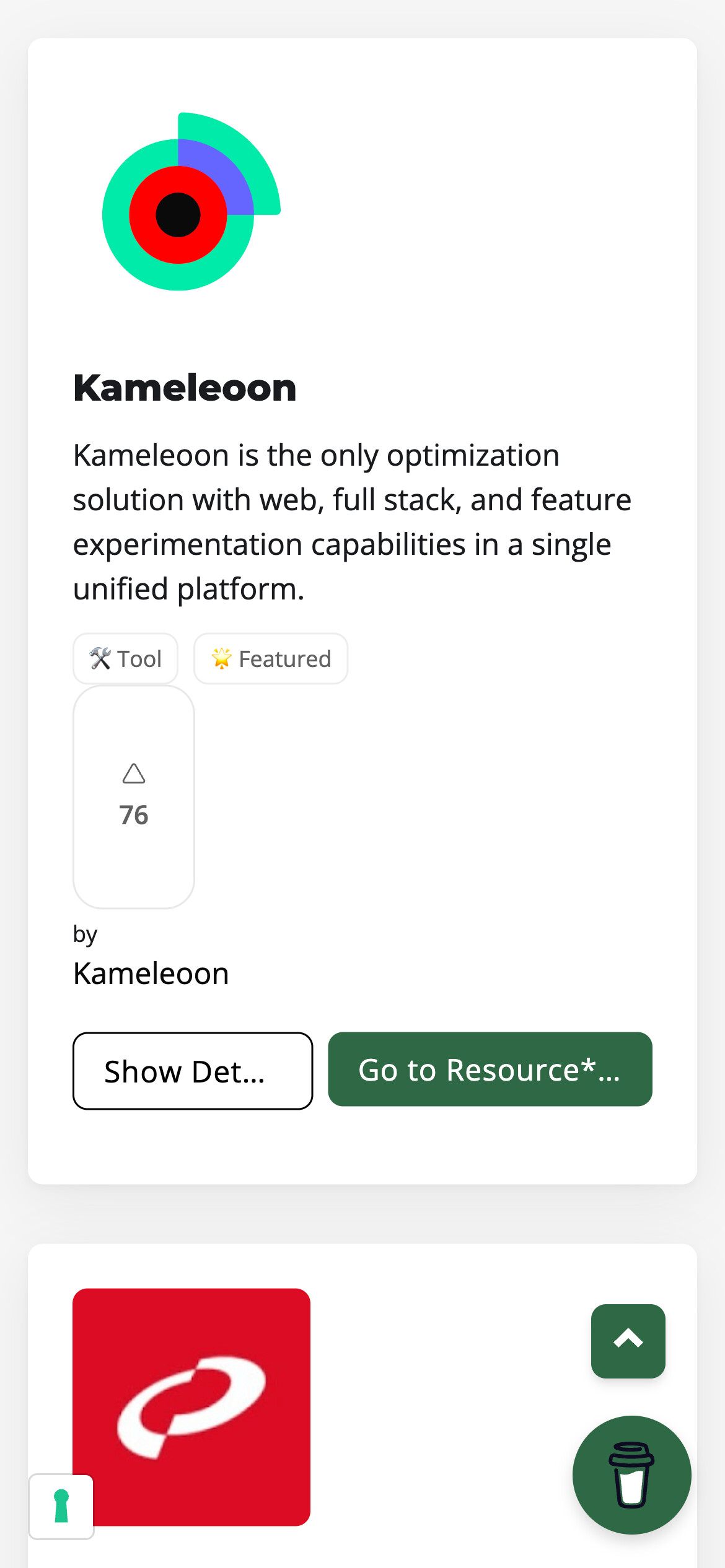
Task: Click the "by" label above the author name
Action: point(85,934)
